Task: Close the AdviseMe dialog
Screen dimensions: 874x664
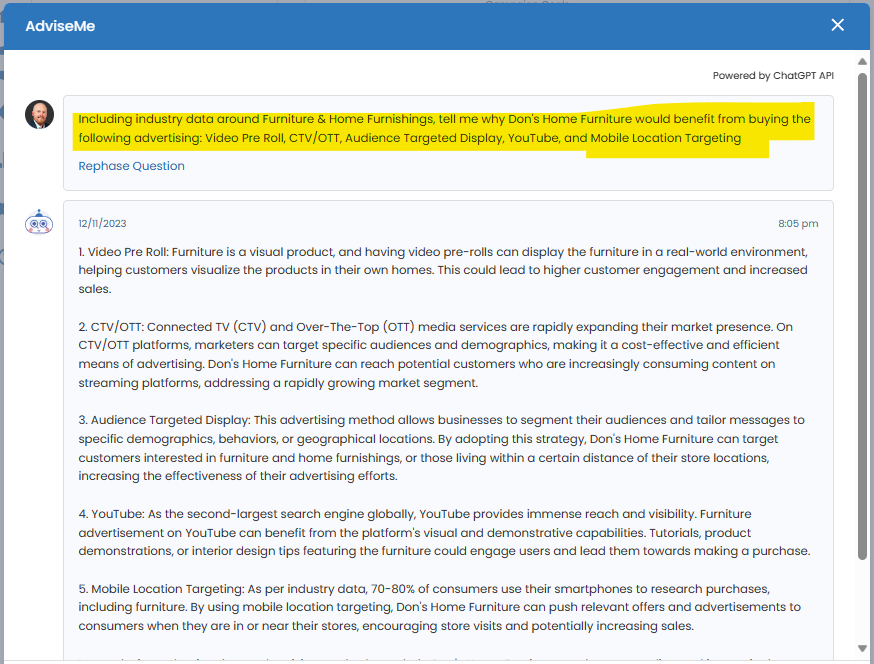Action: pos(837,25)
